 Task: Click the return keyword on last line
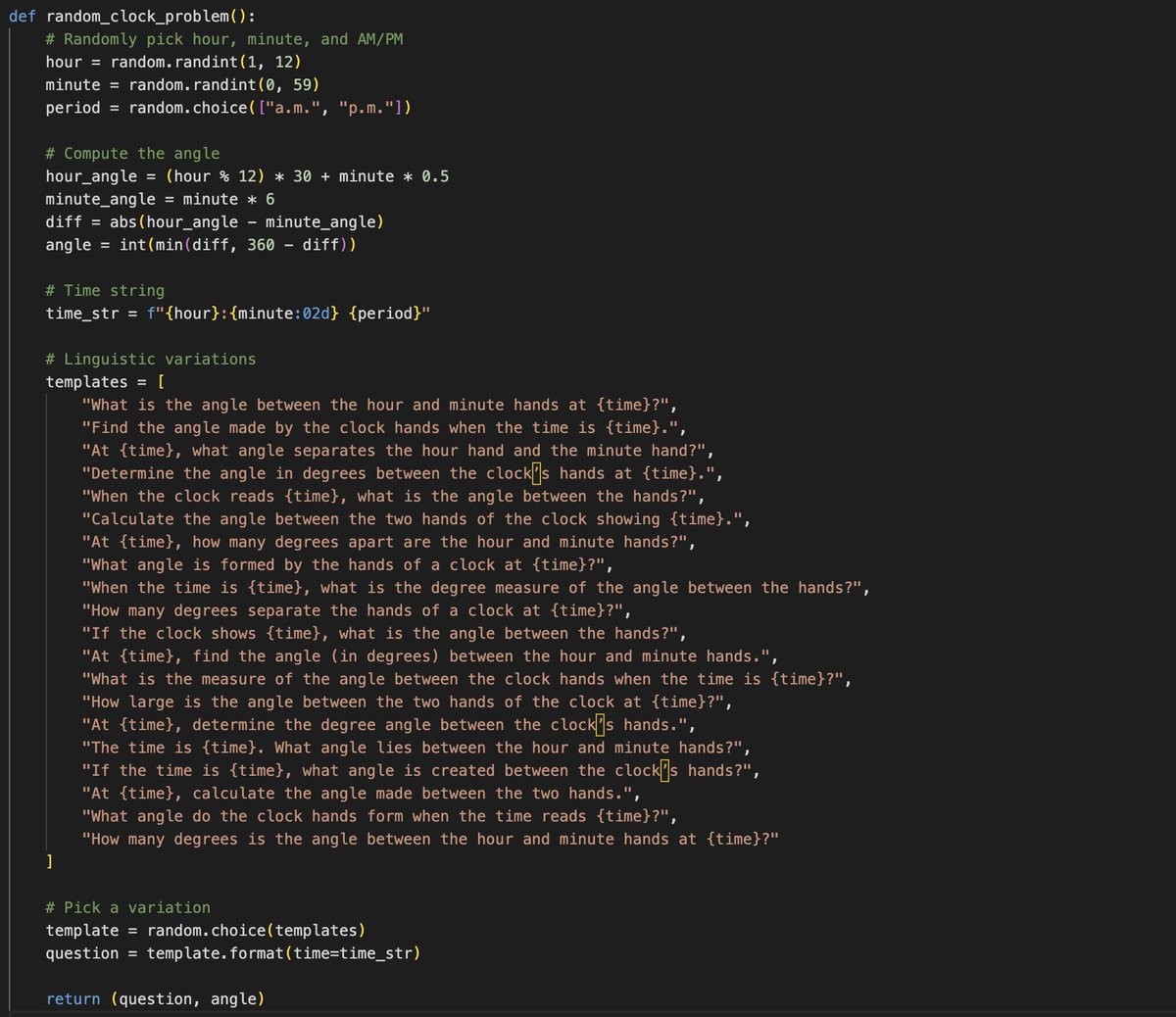[x=73, y=999]
